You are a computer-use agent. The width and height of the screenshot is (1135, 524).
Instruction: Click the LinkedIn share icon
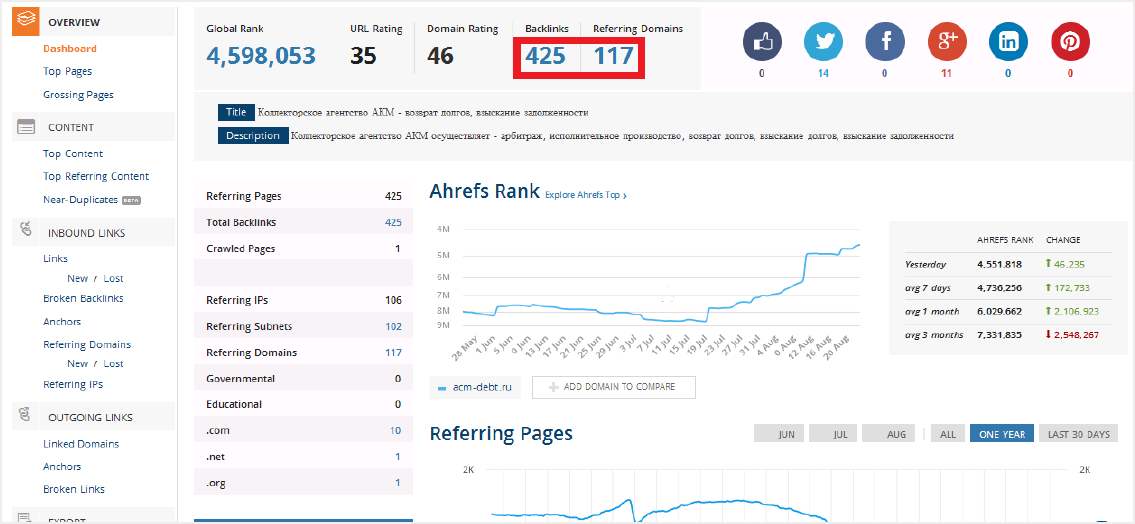tap(1008, 42)
